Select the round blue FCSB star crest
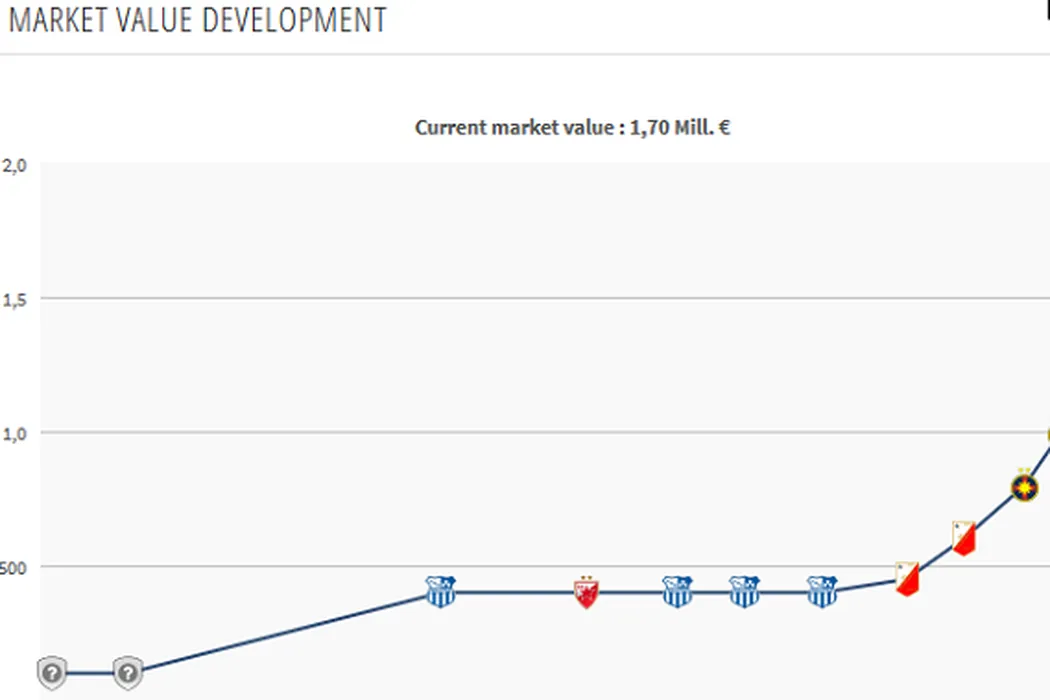 (1024, 487)
